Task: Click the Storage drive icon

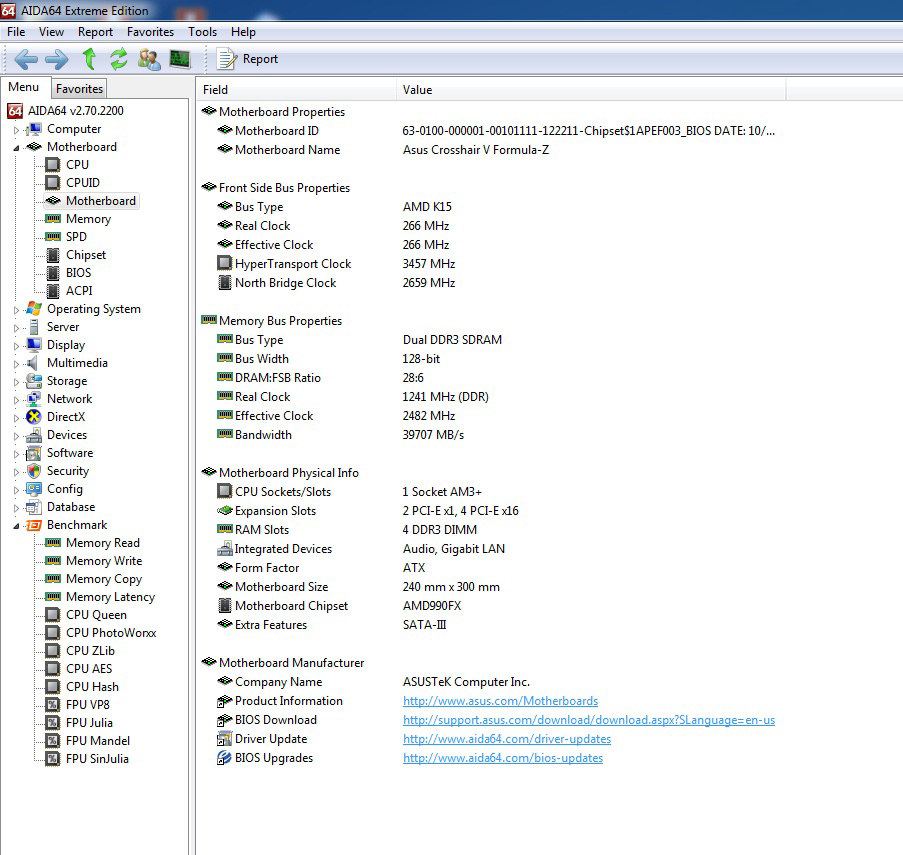Action: [x=34, y=381]
